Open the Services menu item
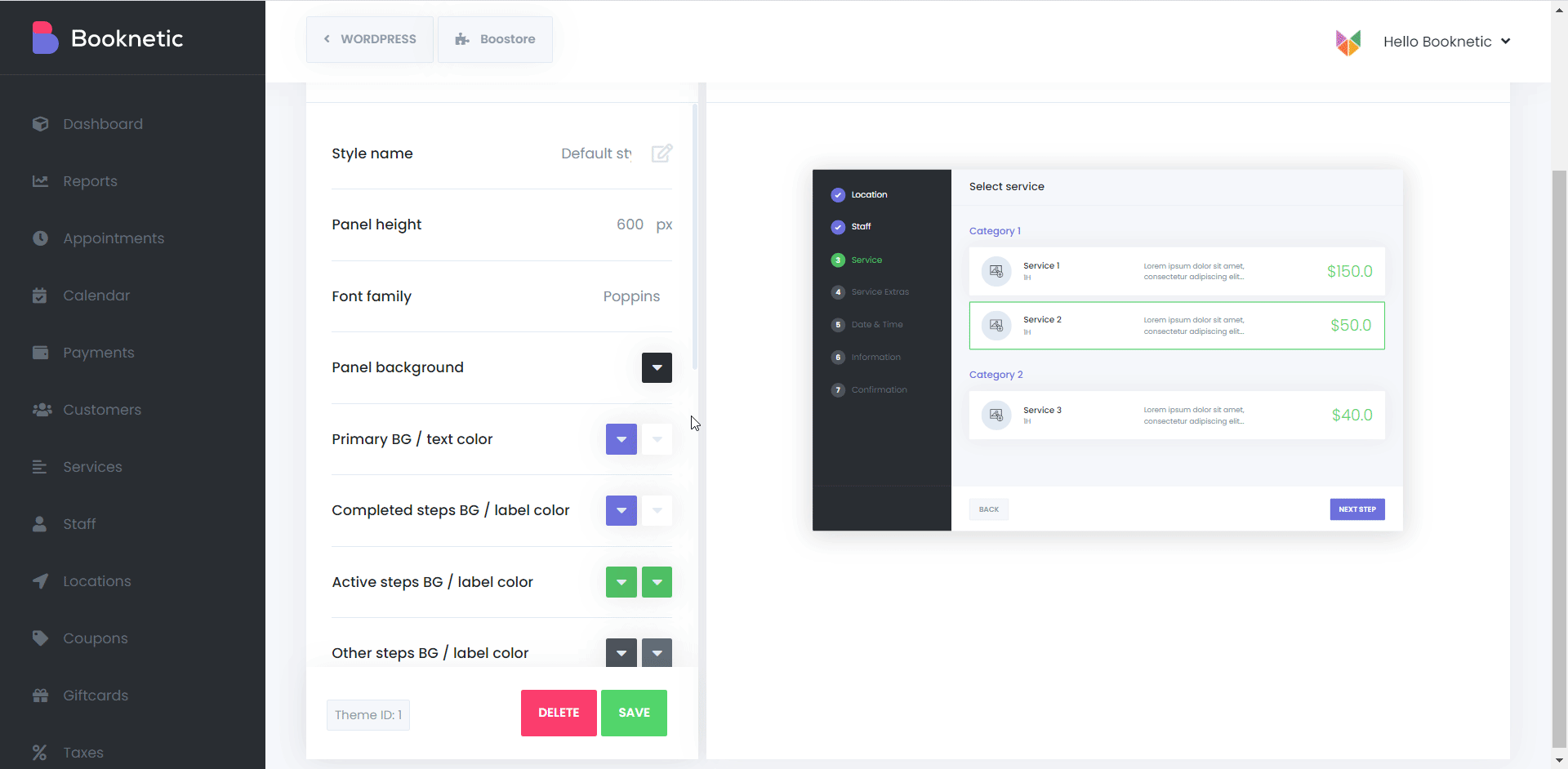Viewport: 1568px width, 769px height. click(x=92, y=467)
